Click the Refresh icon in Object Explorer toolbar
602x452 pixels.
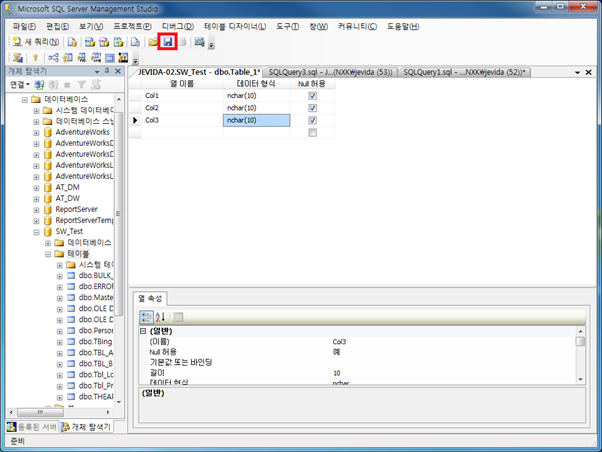[x=96, y=84]
